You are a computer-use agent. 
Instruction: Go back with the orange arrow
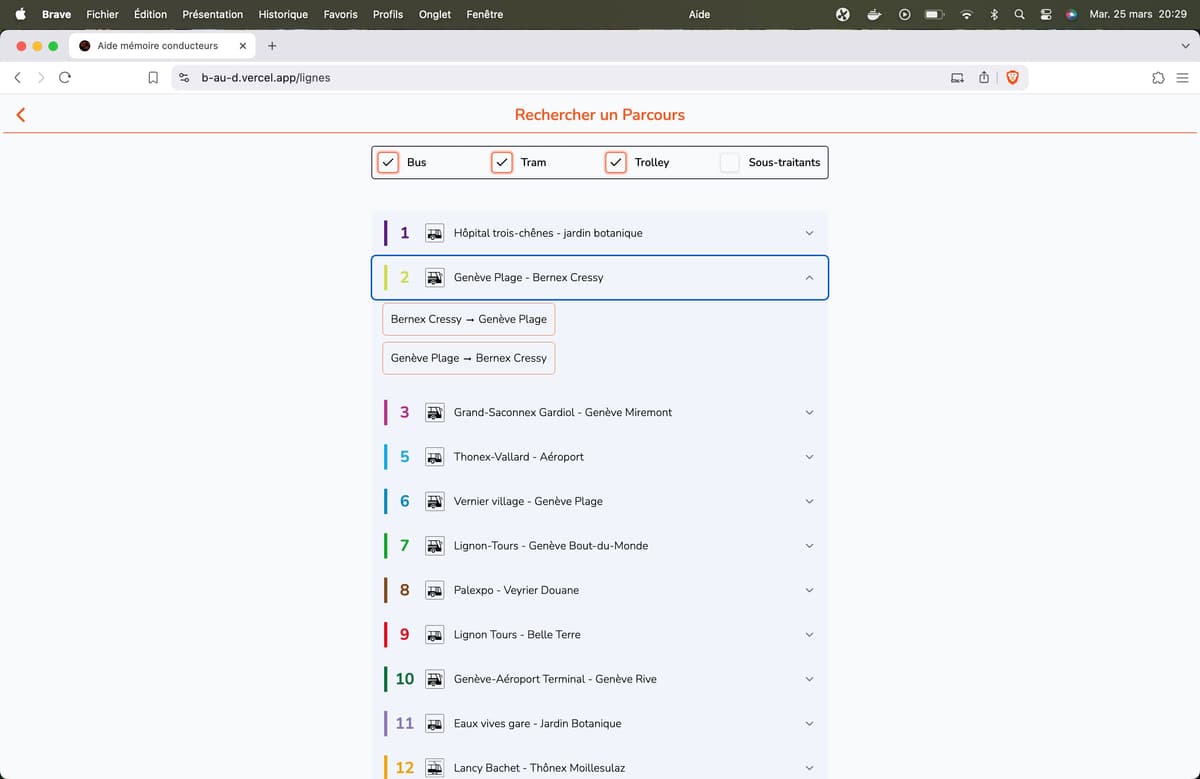pos(20,115)
